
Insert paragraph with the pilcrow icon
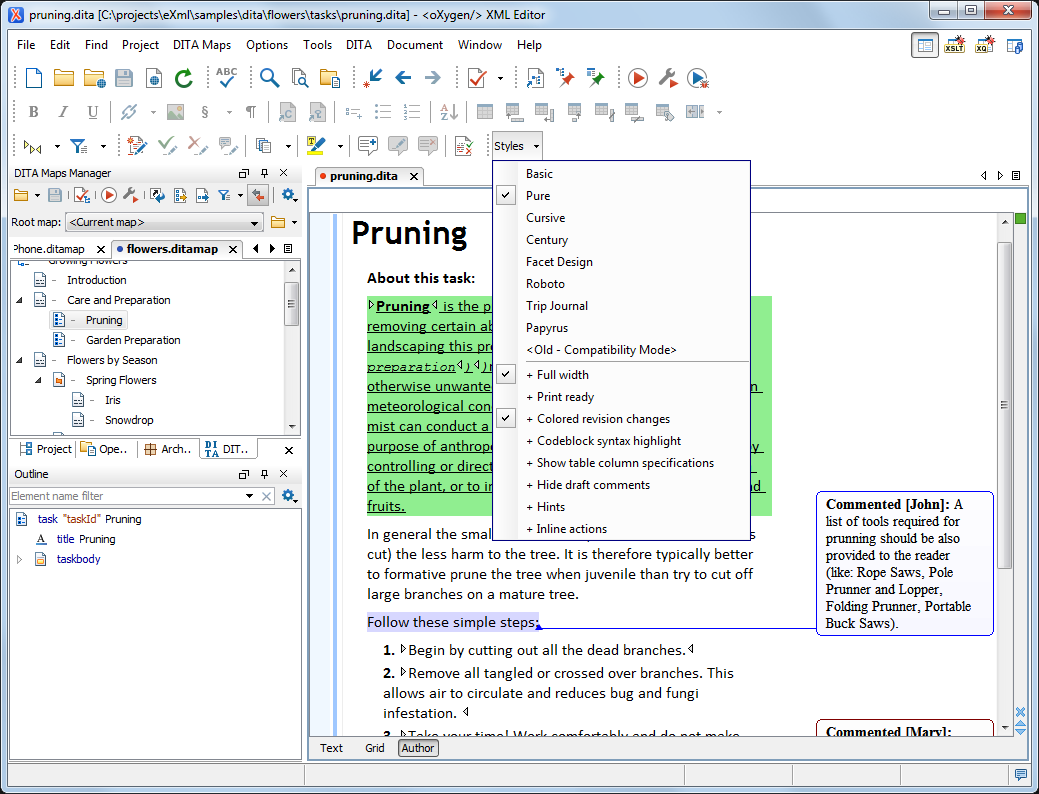251,112
